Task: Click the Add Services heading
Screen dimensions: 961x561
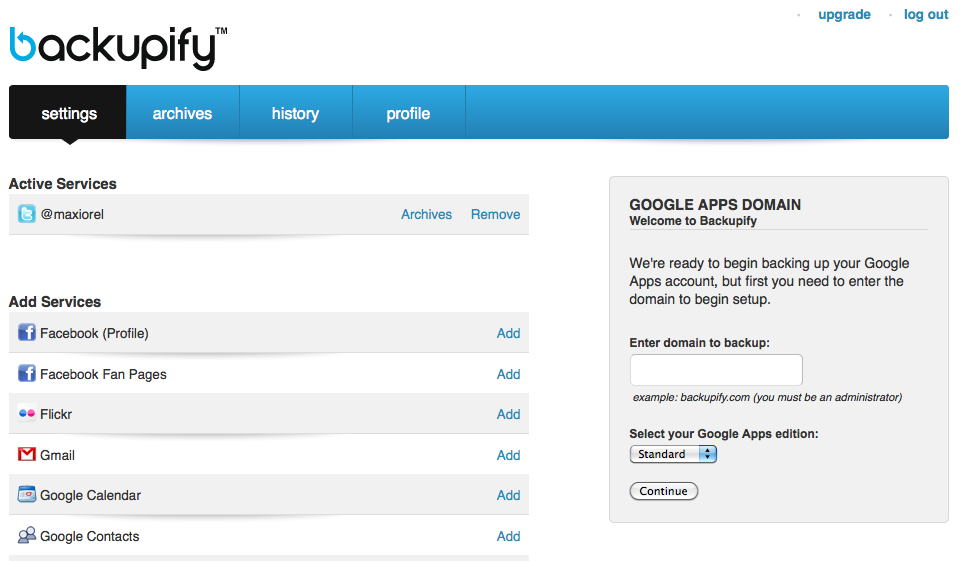Action: point(55,302)
